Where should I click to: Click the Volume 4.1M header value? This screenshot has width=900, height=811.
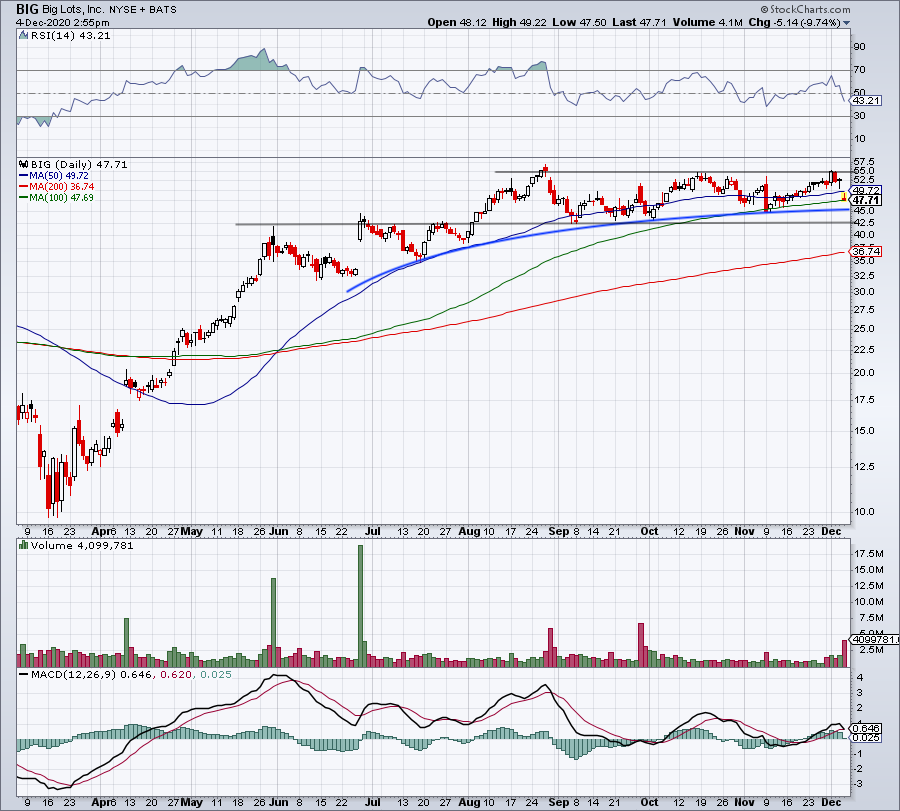pyautogui.click(x=708, y=22)
